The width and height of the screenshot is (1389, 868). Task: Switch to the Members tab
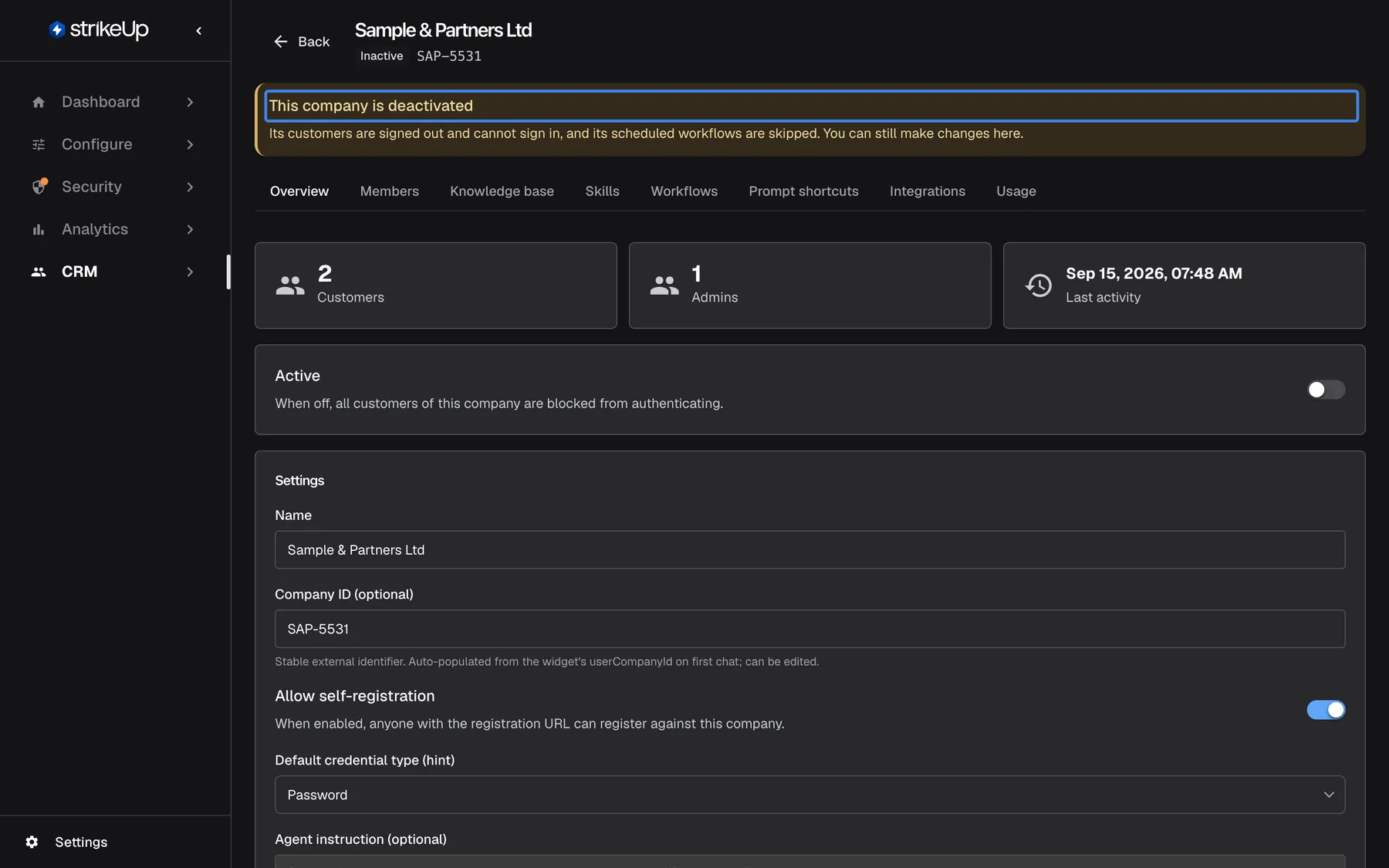click(389, 191)
